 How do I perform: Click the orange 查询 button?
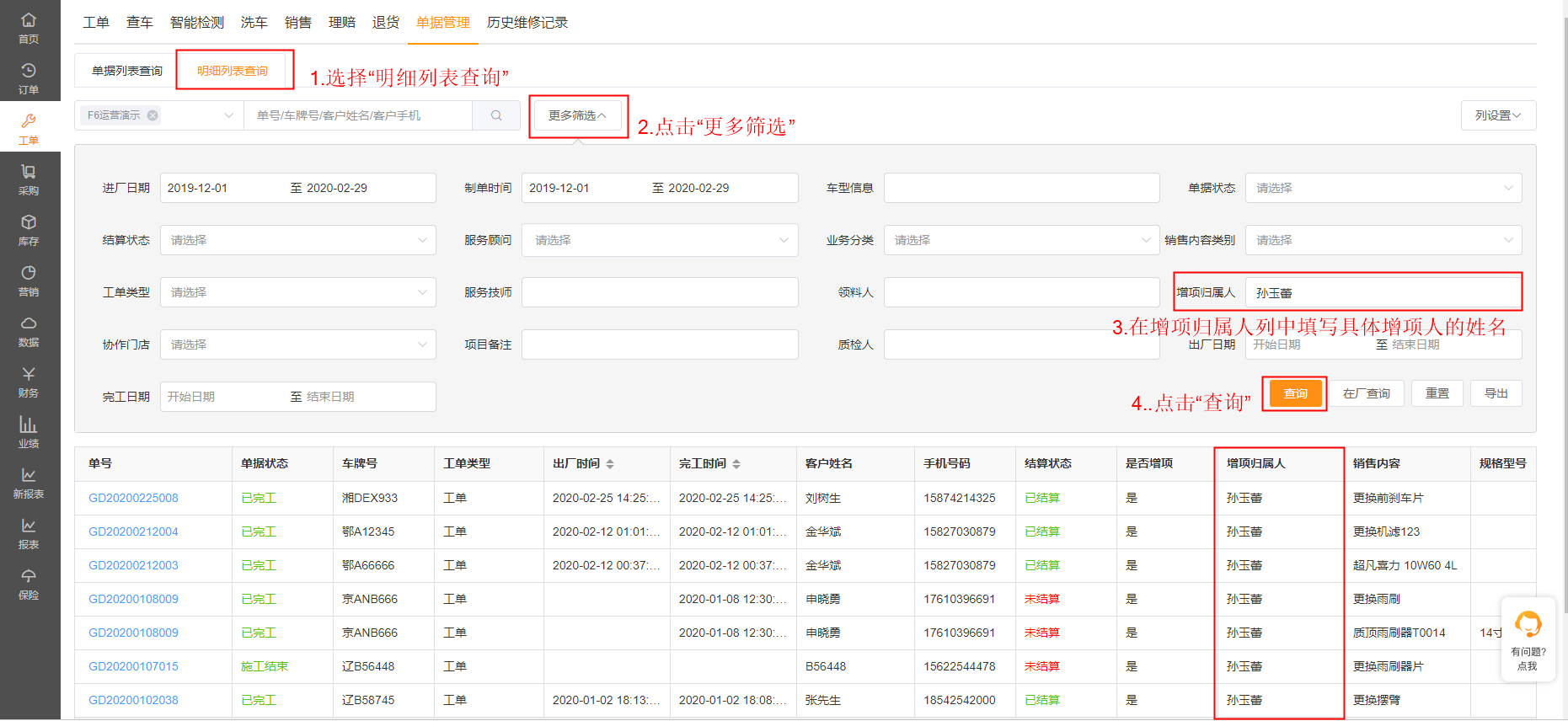click(1295, 393)
